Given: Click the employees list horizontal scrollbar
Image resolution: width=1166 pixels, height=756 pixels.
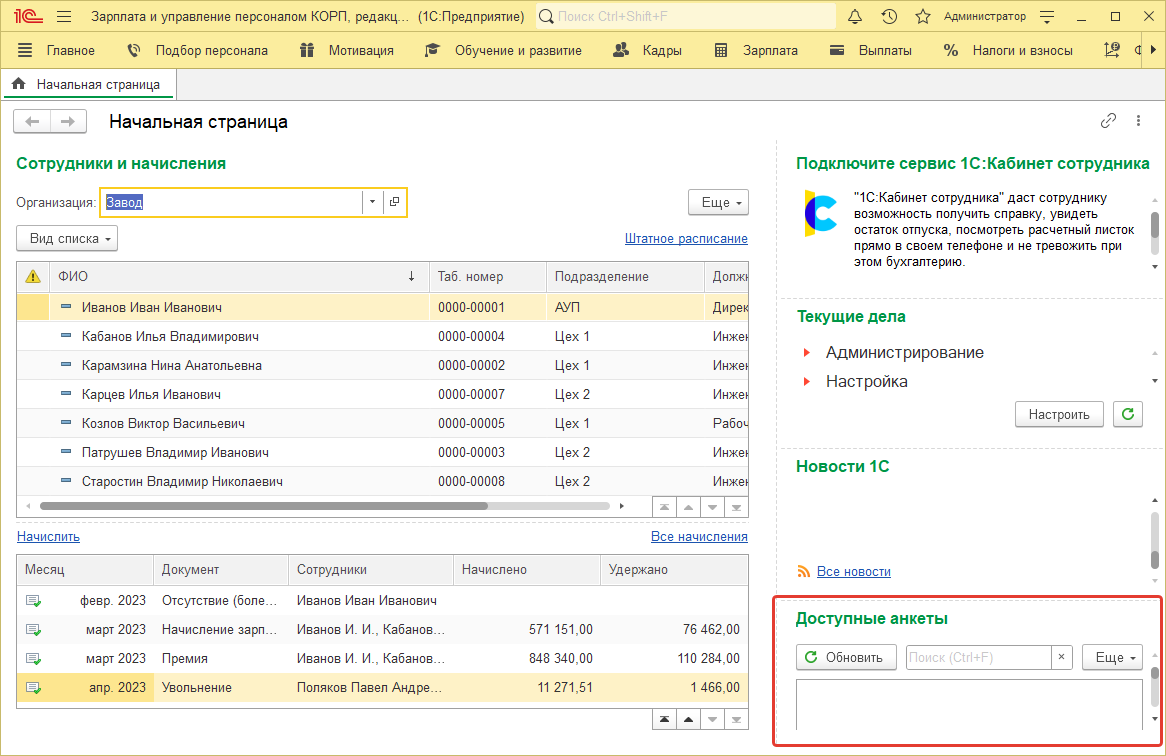Looking at the screenshot, I should pyautogui.click(x=264, y=506).
